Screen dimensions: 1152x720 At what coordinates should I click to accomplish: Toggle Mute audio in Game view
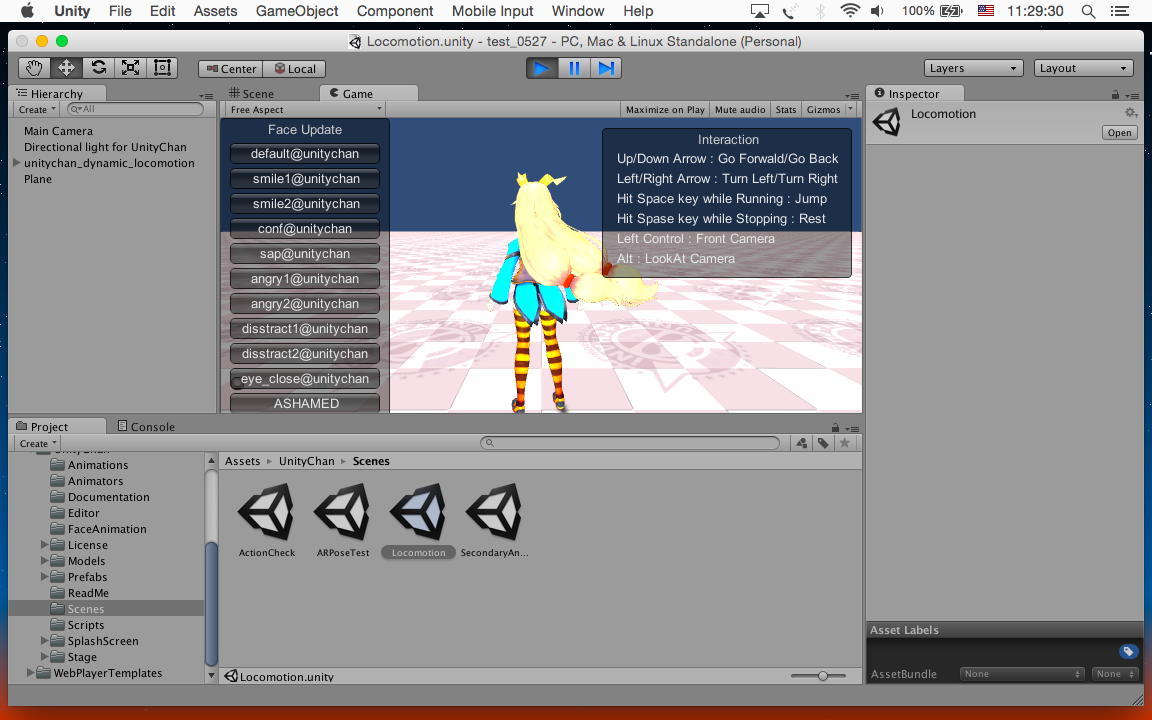[740, 109]
